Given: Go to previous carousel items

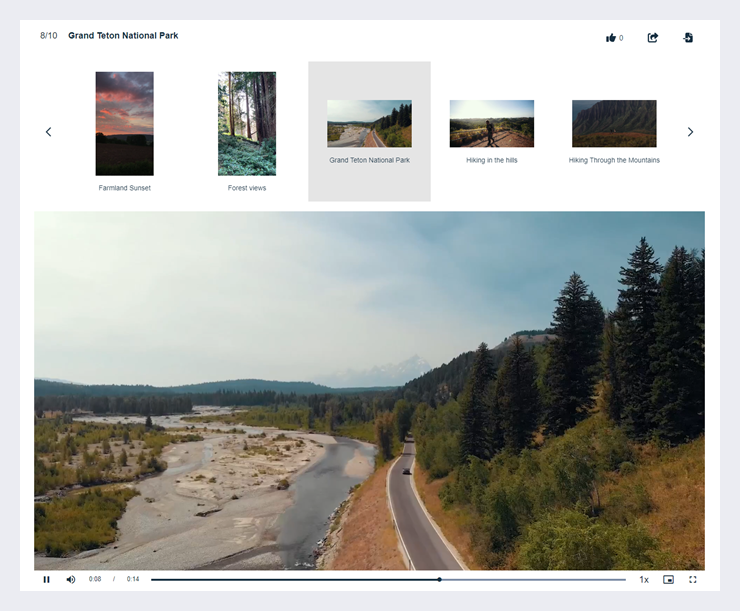Looking at the screenshot, I should click(48, 132).
